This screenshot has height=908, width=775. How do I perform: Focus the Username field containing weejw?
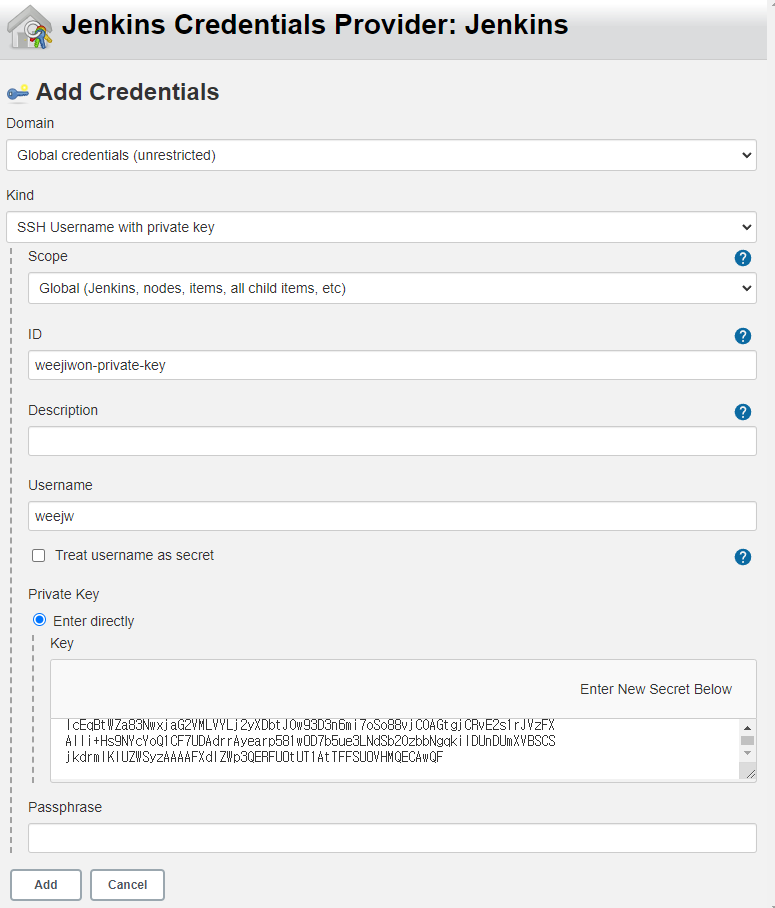tap(392, 516)
